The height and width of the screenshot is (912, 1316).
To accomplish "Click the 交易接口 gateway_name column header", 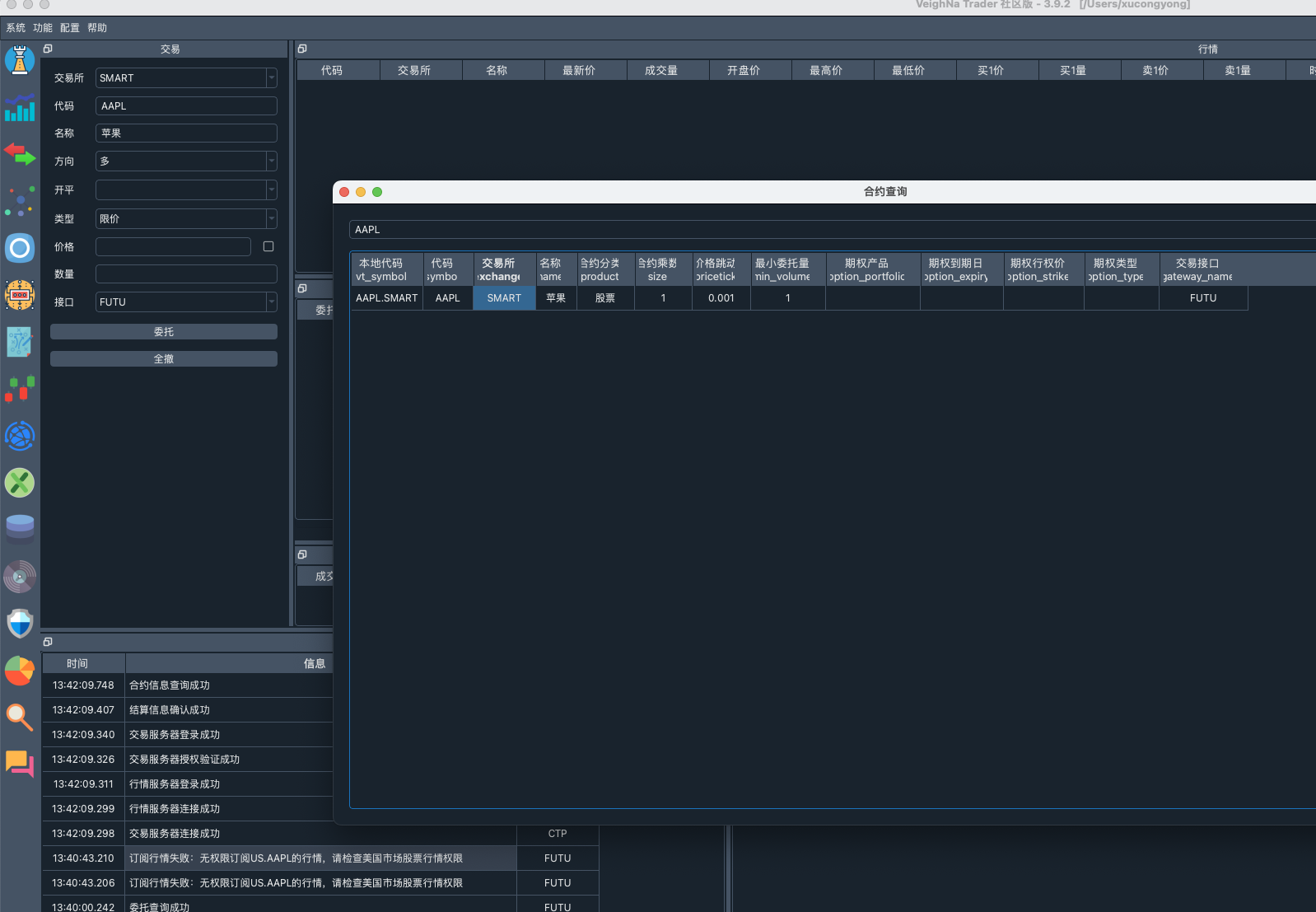I will [x=1203, y=269].
